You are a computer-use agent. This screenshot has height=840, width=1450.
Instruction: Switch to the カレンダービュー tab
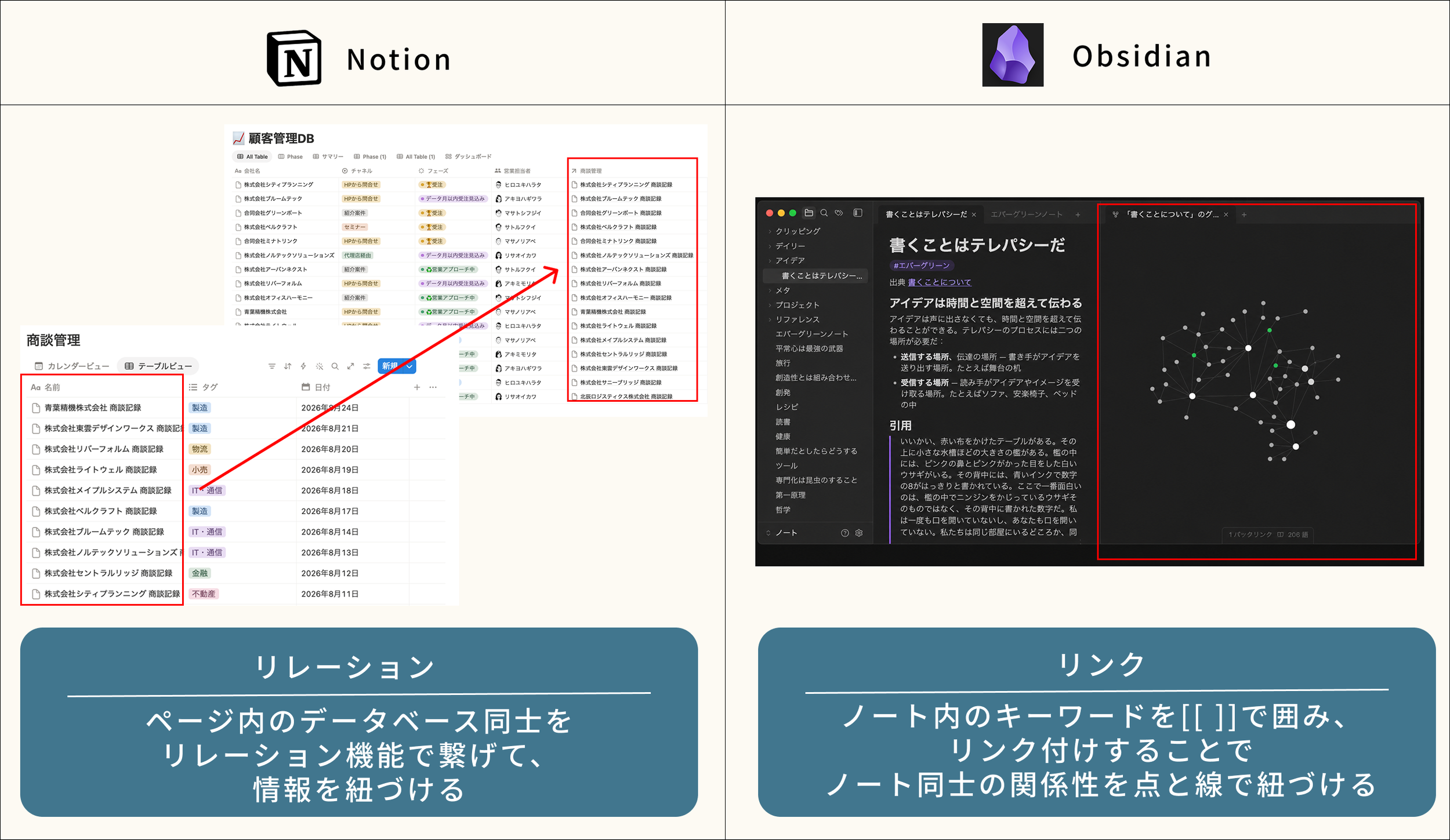[x=72, y=366]
